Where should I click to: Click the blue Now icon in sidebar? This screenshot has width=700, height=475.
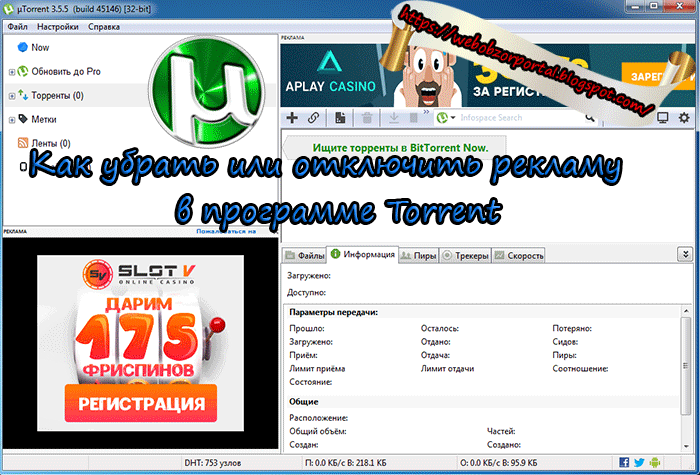22,47
